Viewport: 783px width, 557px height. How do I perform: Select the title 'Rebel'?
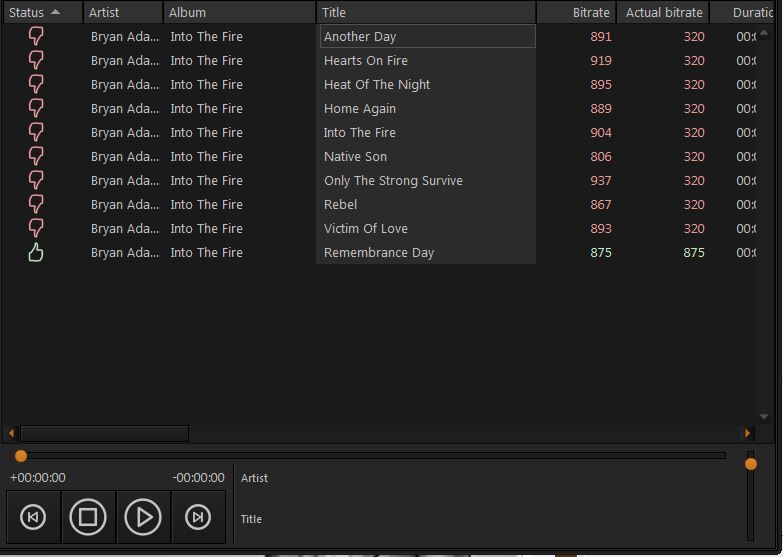coord(340,204)
